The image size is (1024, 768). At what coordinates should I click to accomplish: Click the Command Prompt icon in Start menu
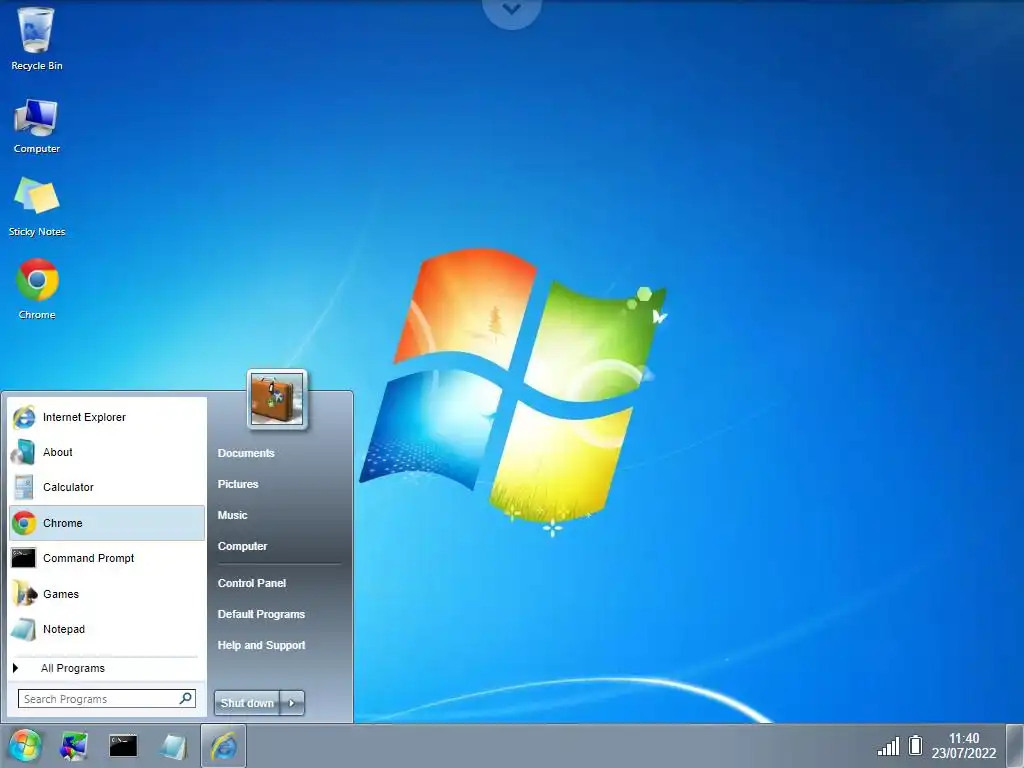(24, 558)
